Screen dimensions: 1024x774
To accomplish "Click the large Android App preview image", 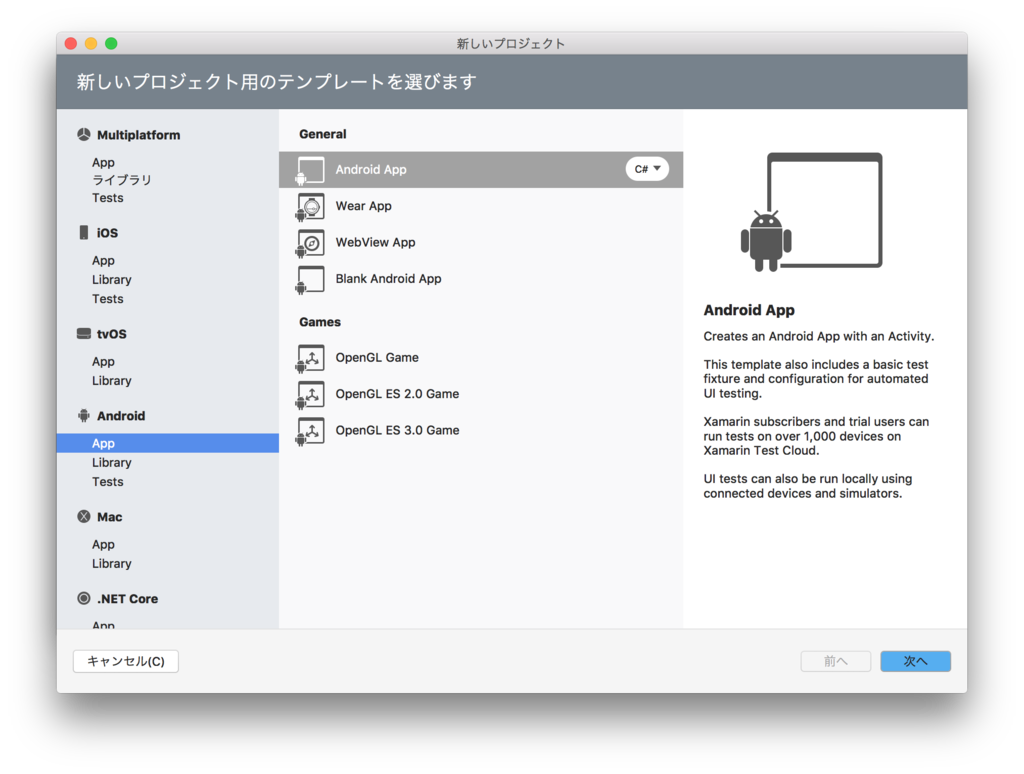I will [812, 212].
